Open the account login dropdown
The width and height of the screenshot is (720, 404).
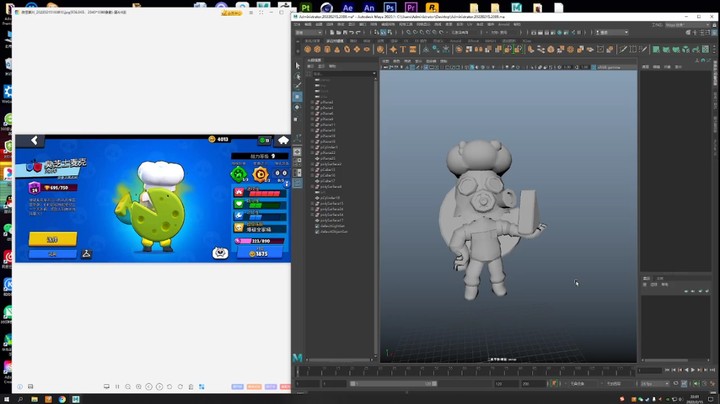[x=612, y=32]
